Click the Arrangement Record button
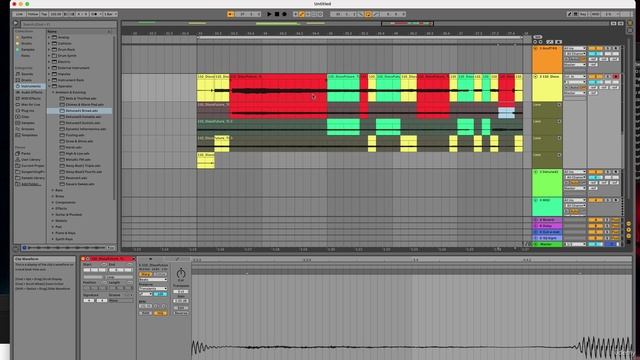Screen dimensions: 640x360 (284, 14)
